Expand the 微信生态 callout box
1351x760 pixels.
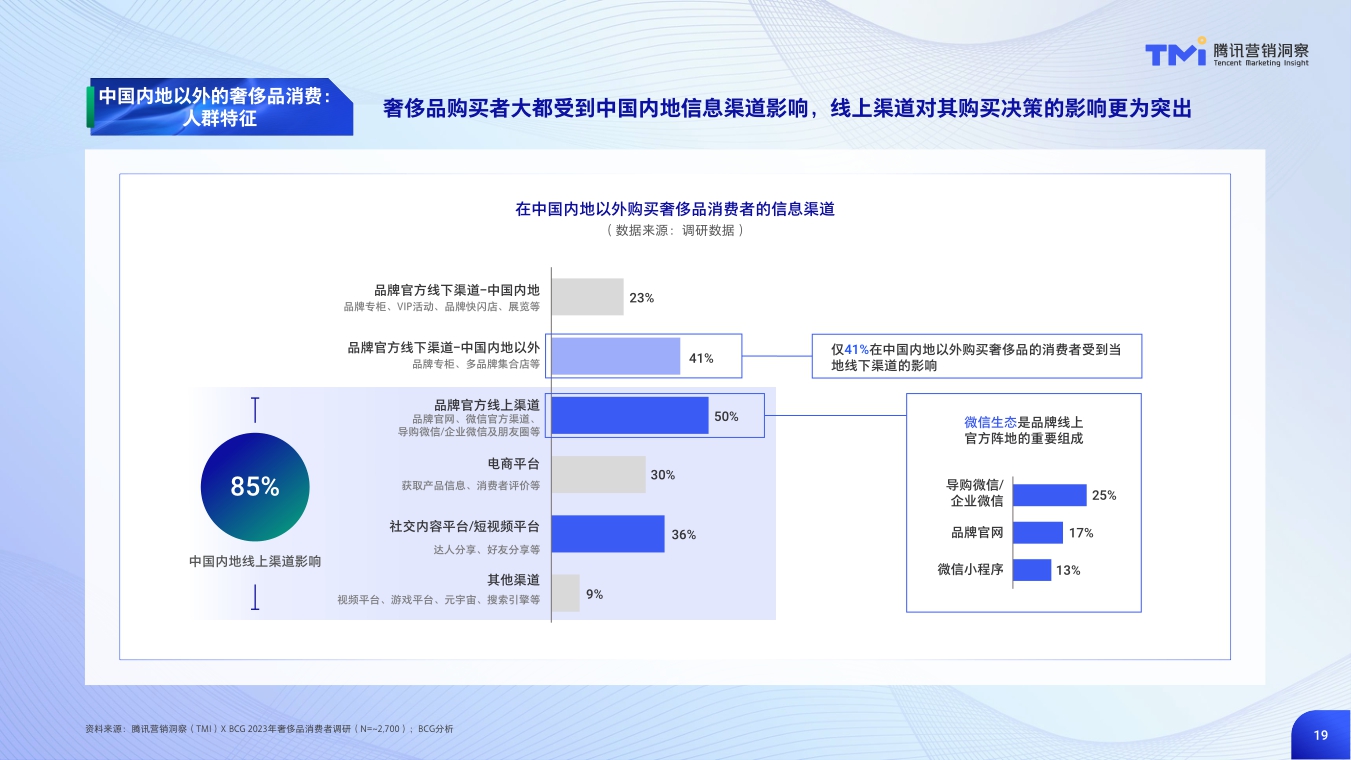(1024, 503)
